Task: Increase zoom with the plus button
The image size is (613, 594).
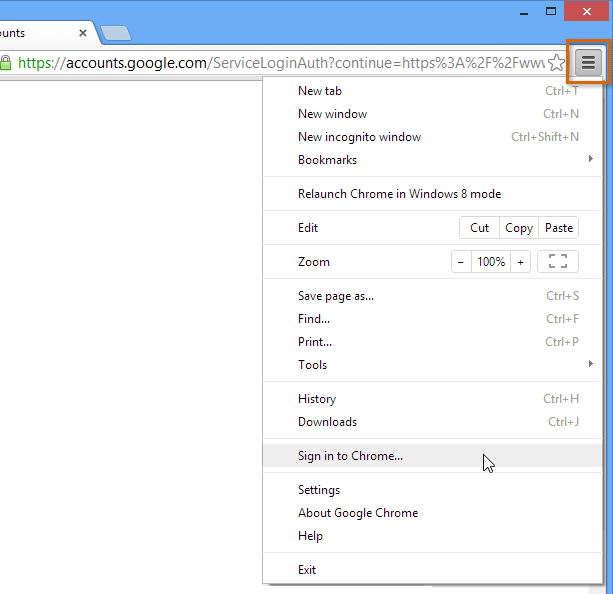Action: pyautogui.click(x=520, y=262)
